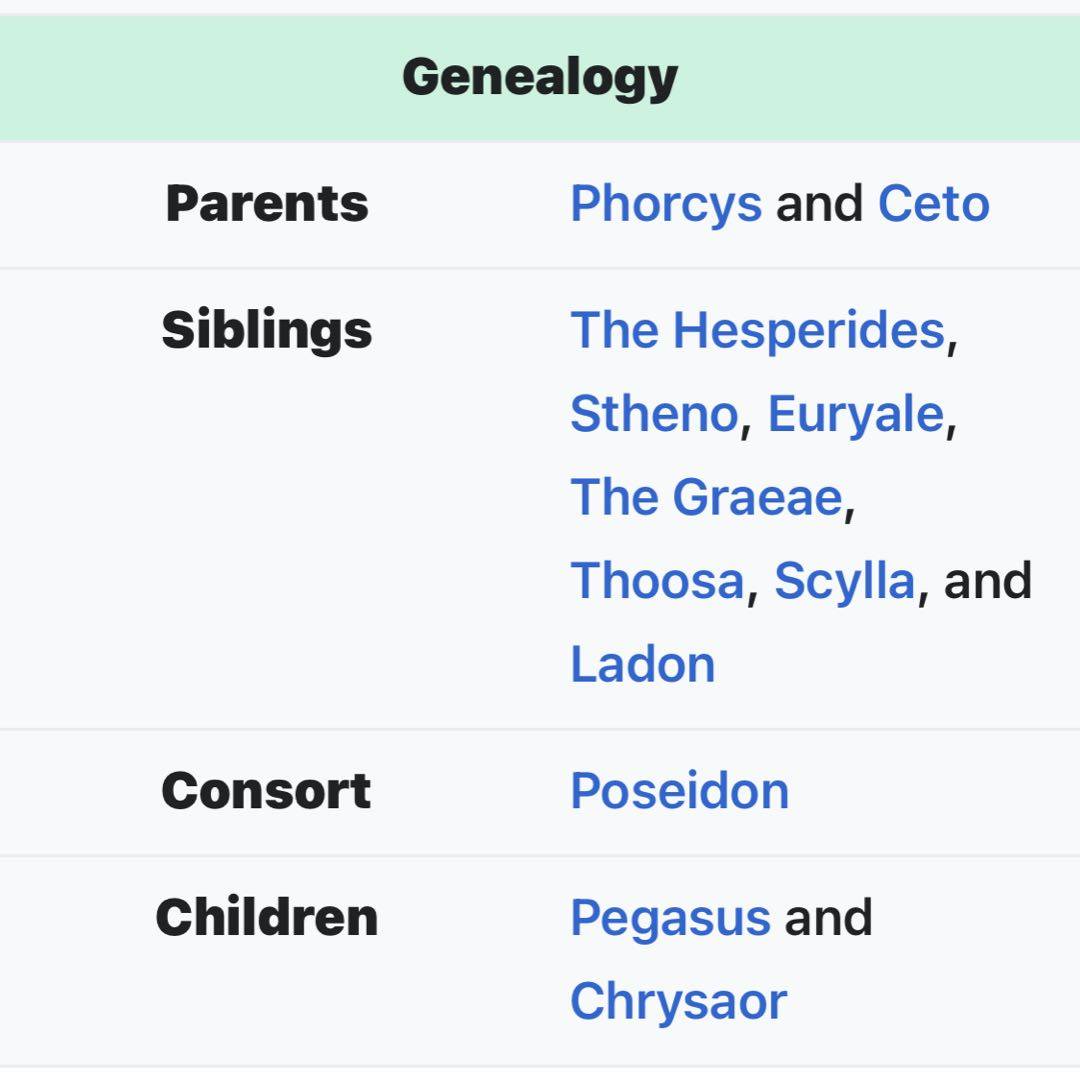Click "and" following the Scylla link
The height and width of the screenshot is (1080, 1080).
[987, 581]
